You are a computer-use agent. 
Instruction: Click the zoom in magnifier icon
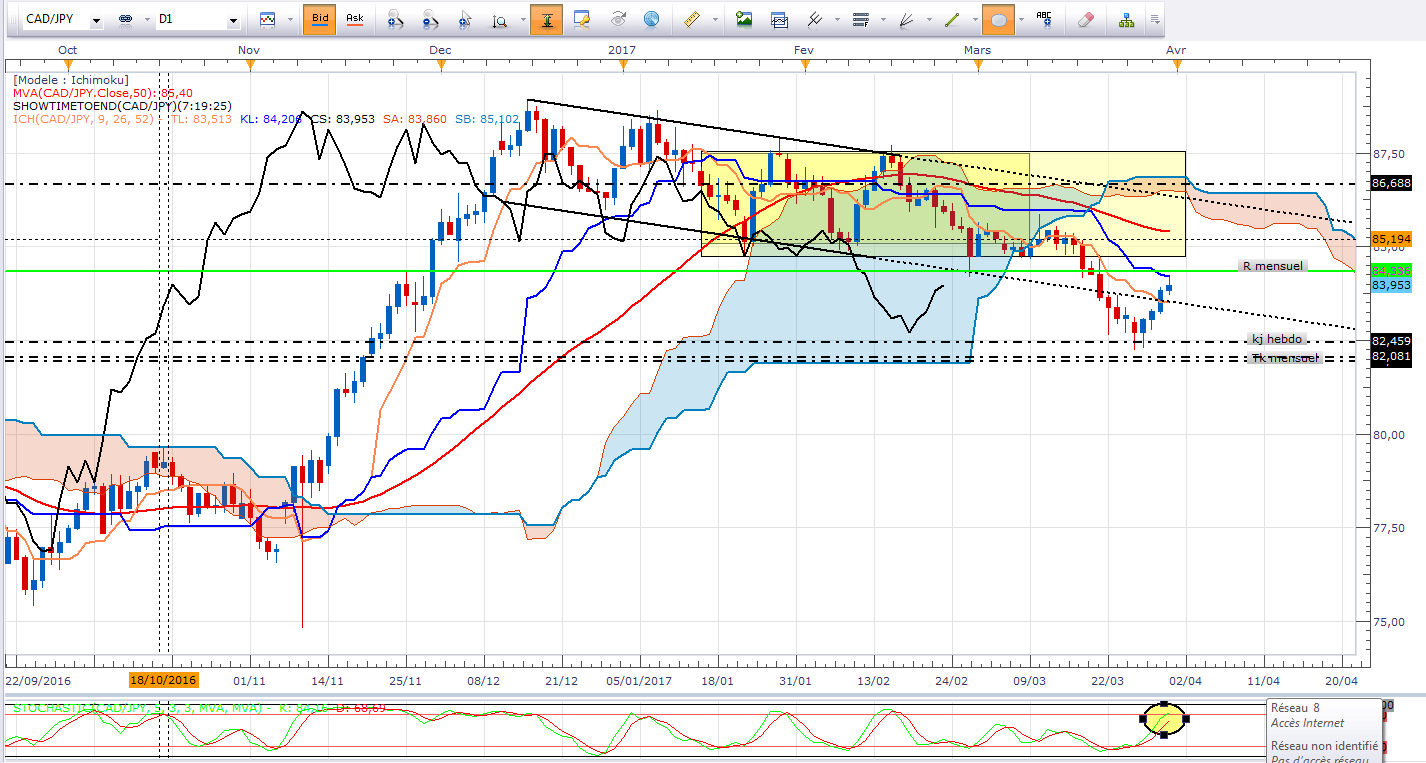pyautogui.click(x=395, y=20)
